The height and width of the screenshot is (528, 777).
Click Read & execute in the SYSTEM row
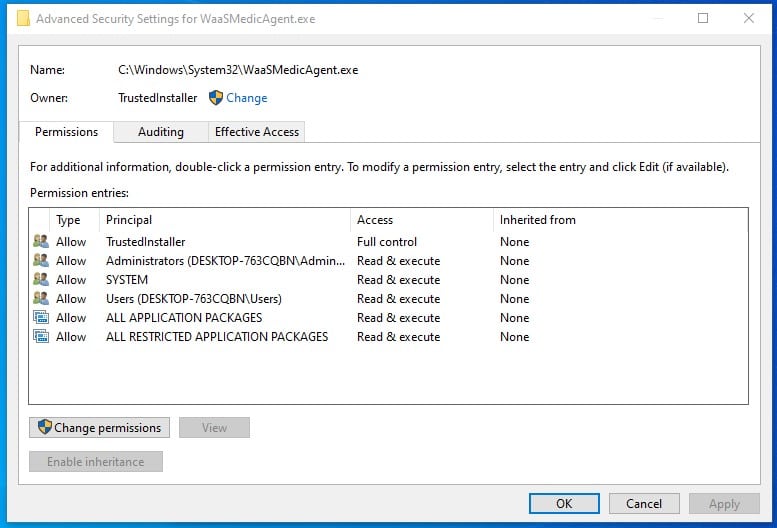tap(398, 280)
